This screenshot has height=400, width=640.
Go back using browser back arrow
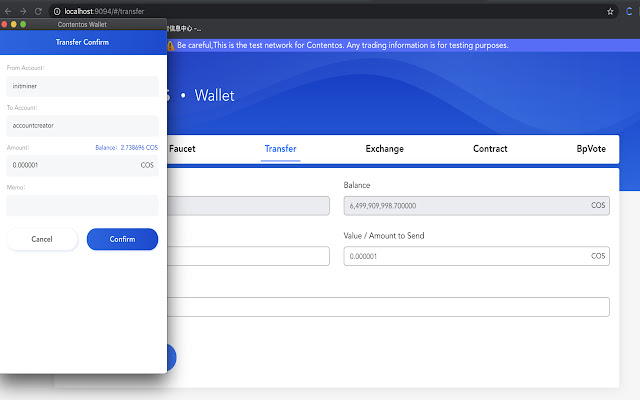8,11
